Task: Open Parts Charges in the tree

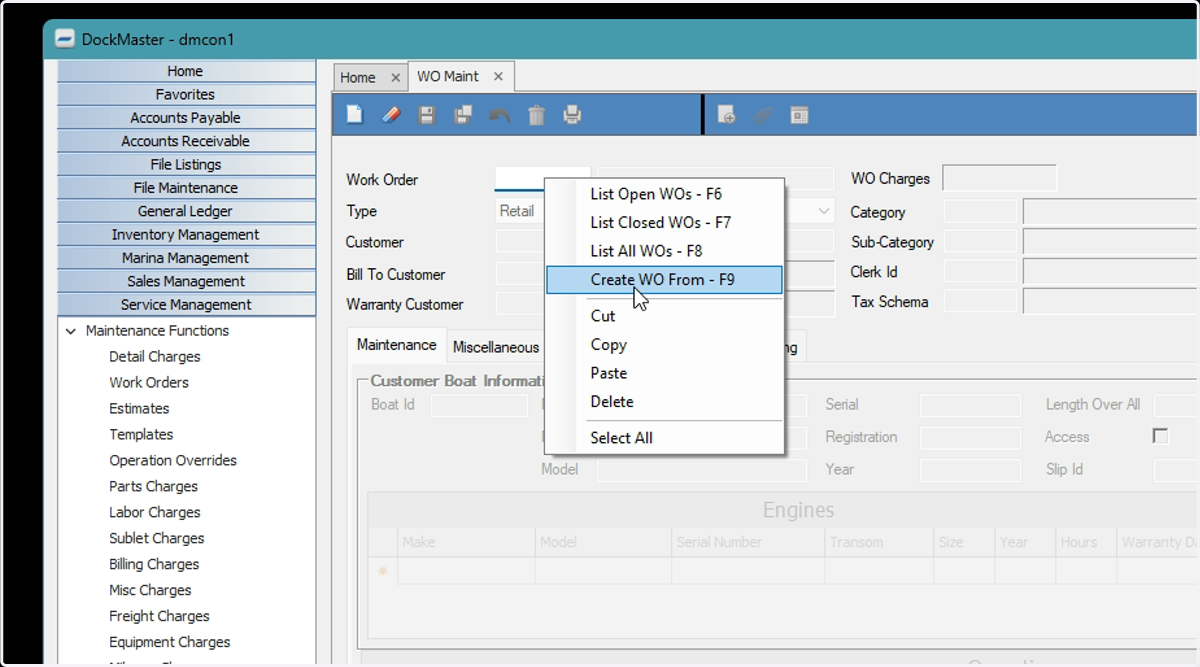Action: [x=154, y=487]
